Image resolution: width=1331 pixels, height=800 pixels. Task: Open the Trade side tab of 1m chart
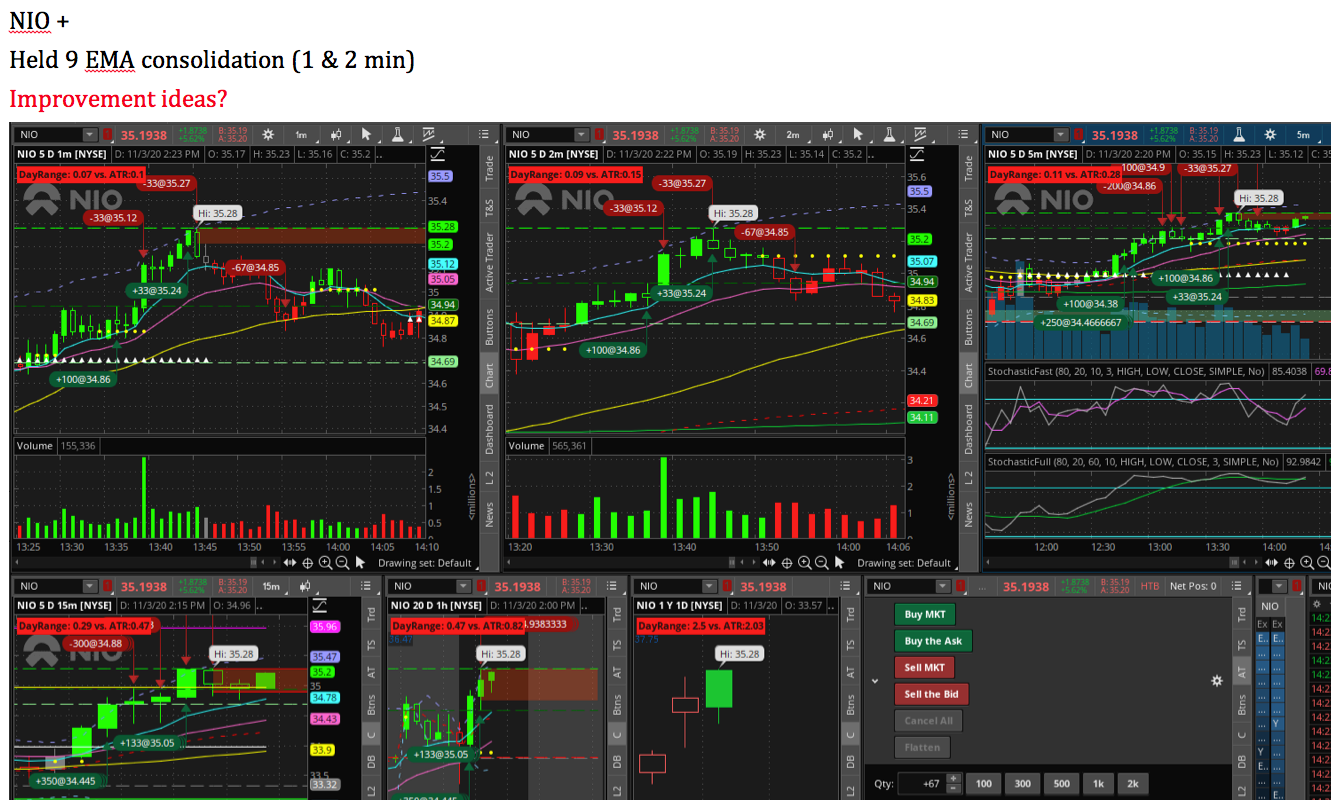point(489,168)
